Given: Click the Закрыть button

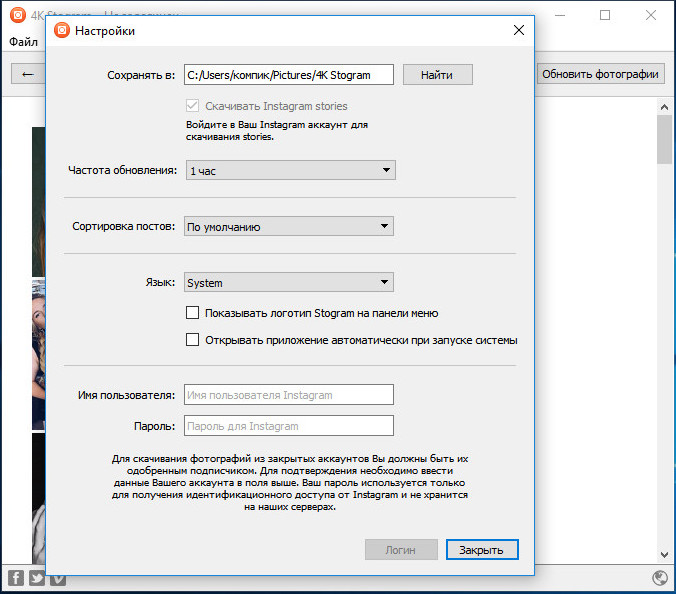Looking at the screenshot, I should [482, 550].
